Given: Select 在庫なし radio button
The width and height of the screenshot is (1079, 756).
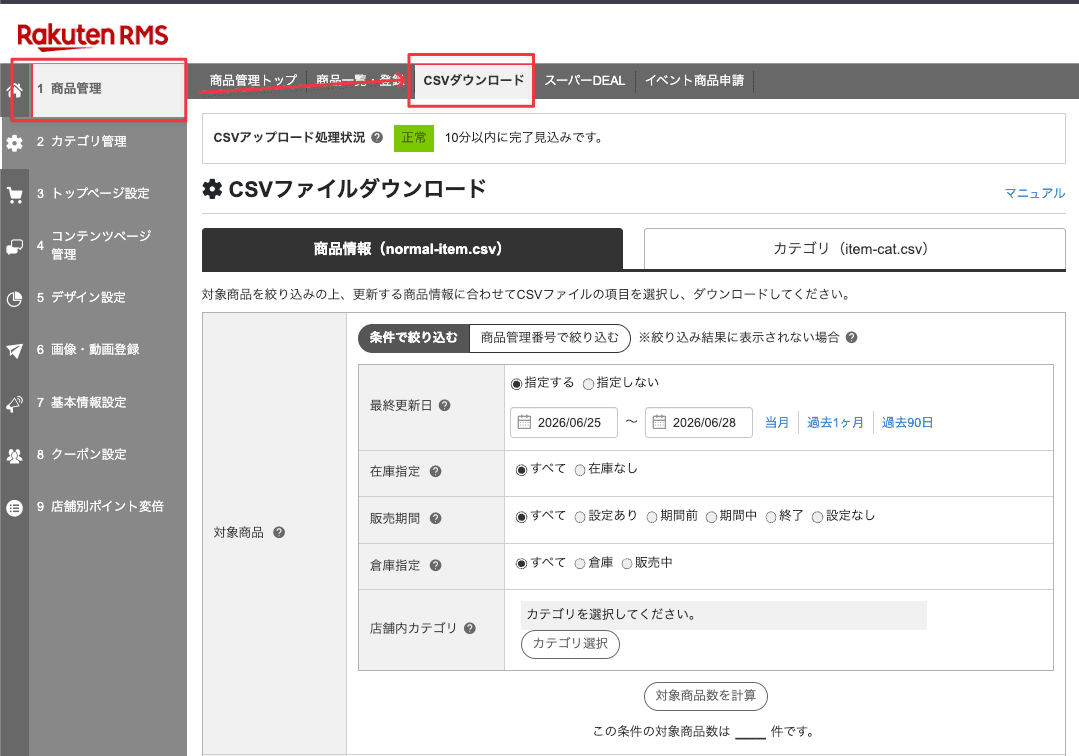Looking at the screenshot, I should coord(580,470).
